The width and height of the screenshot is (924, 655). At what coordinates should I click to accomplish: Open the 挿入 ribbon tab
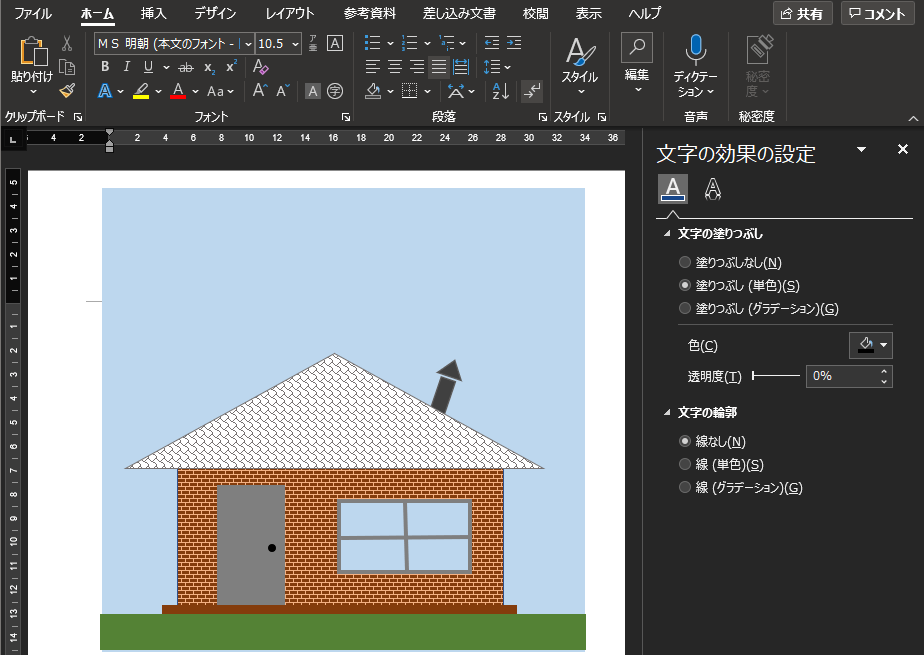tap(154, 14)
